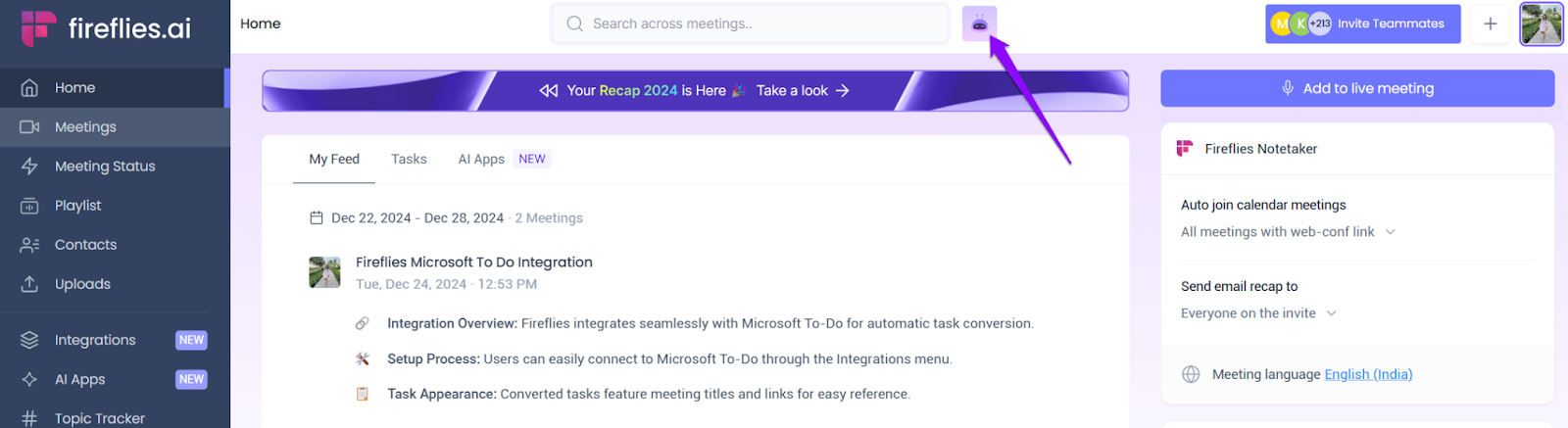Click the plus icon in top bar
This screenshot has width=1568, height=428.
1490,24
